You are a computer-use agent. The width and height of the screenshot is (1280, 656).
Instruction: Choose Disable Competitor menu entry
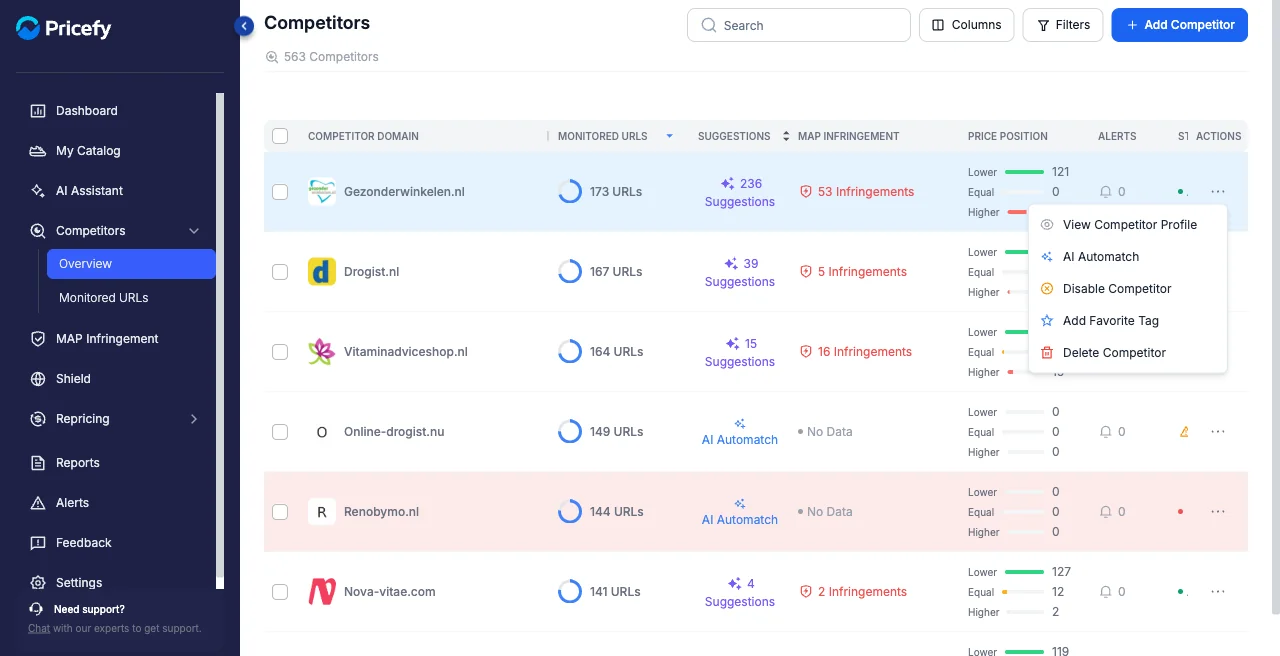pyautogui.click(x=1128, y=289)
